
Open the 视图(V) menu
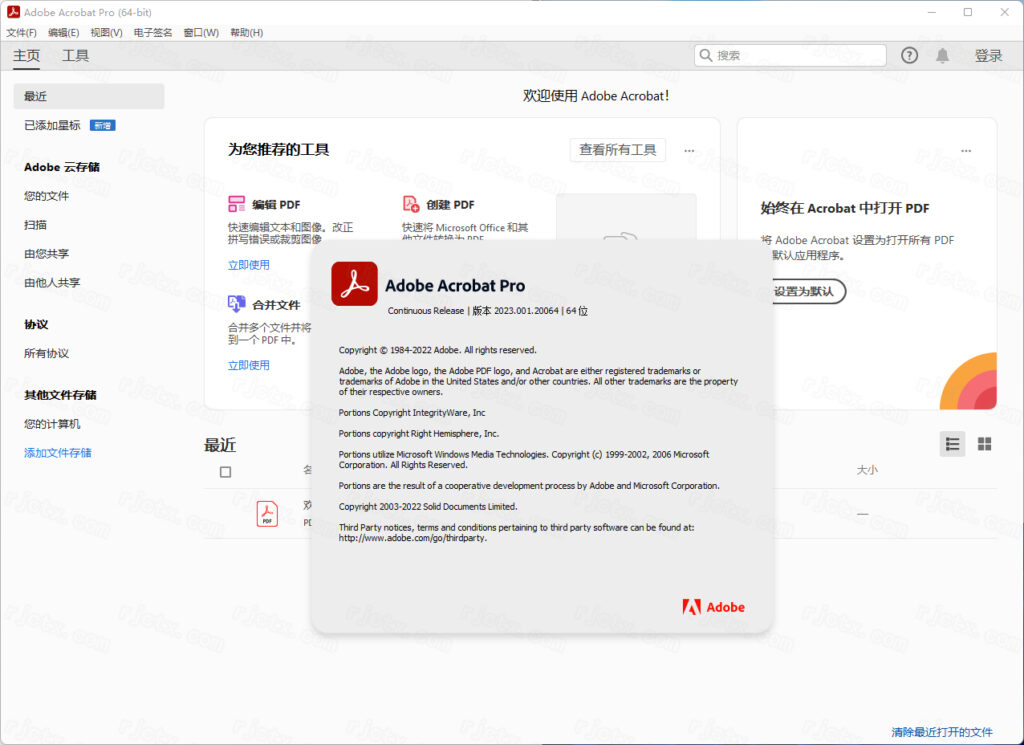click(x=106, y=33)
